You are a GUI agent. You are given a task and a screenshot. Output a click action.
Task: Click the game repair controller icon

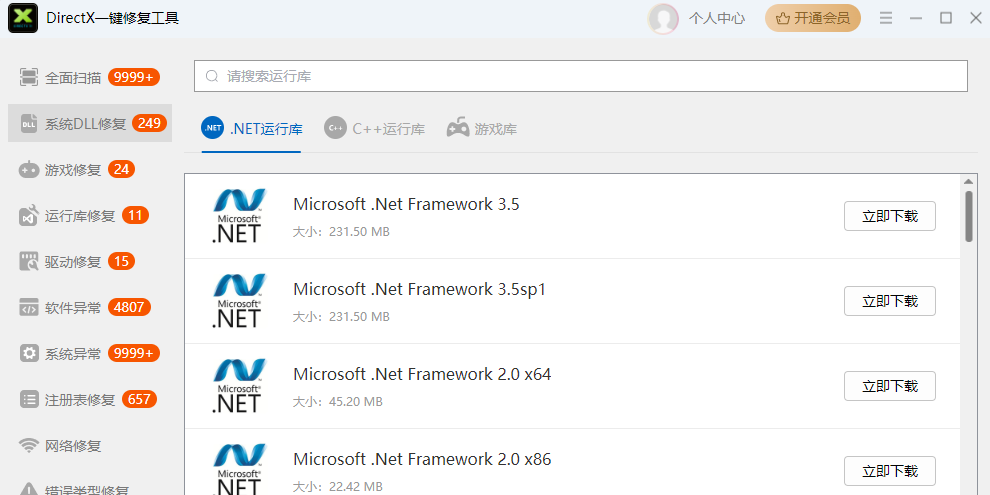[x=28, y=170]
